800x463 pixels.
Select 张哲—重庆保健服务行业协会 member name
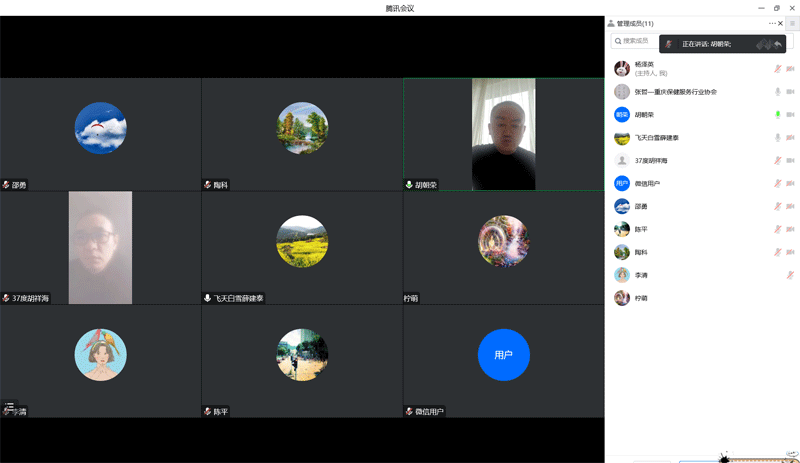pyautogui.click(x=676, y=92)
